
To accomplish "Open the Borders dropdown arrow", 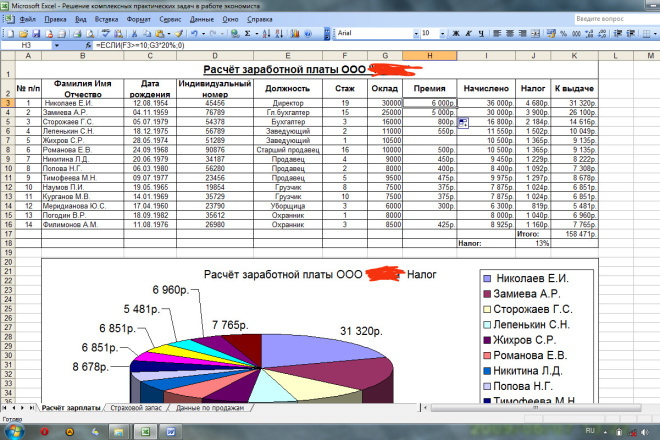I will (x=655, y=33).
